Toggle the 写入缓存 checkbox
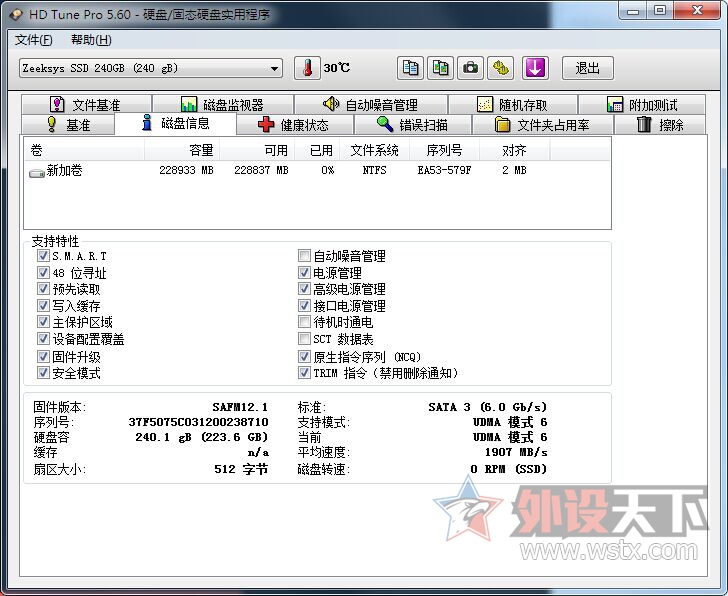Screen dimensions: 728x596 pos(43,305)
